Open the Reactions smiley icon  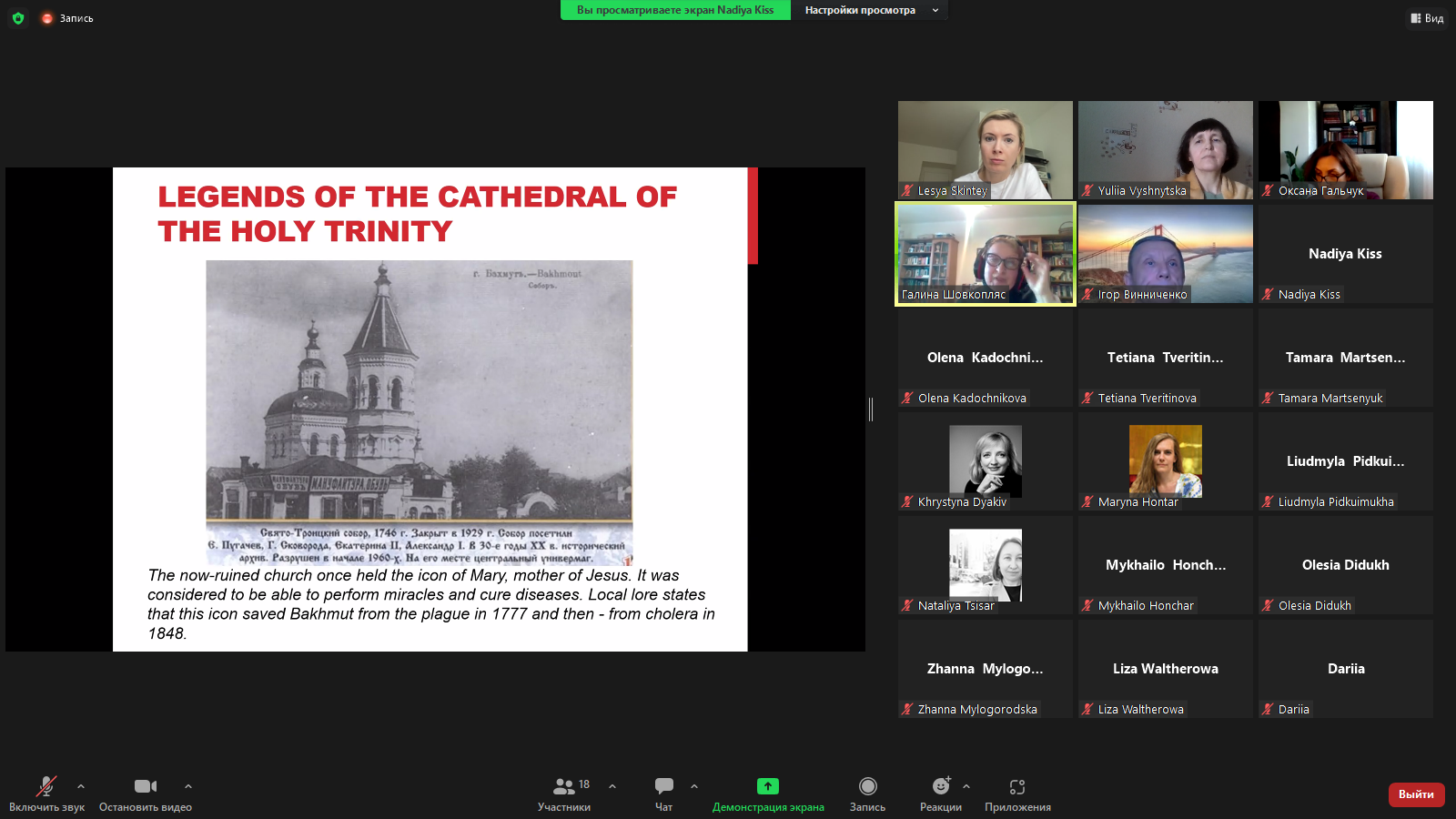941,786
